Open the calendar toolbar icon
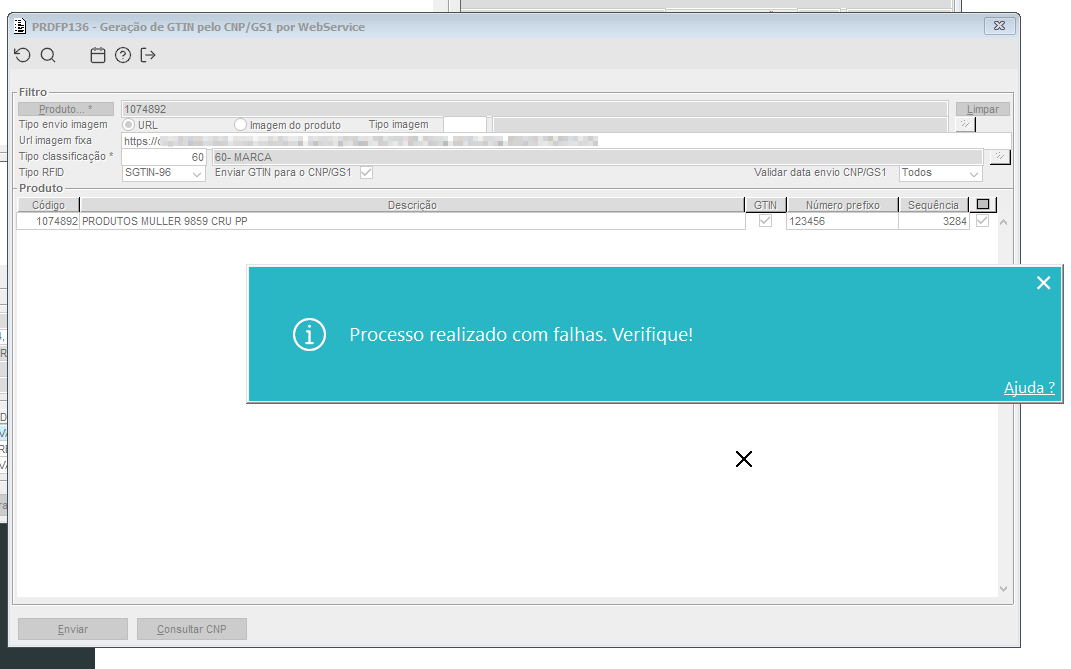The image size is (1071, 669). [x=98, y=55]
